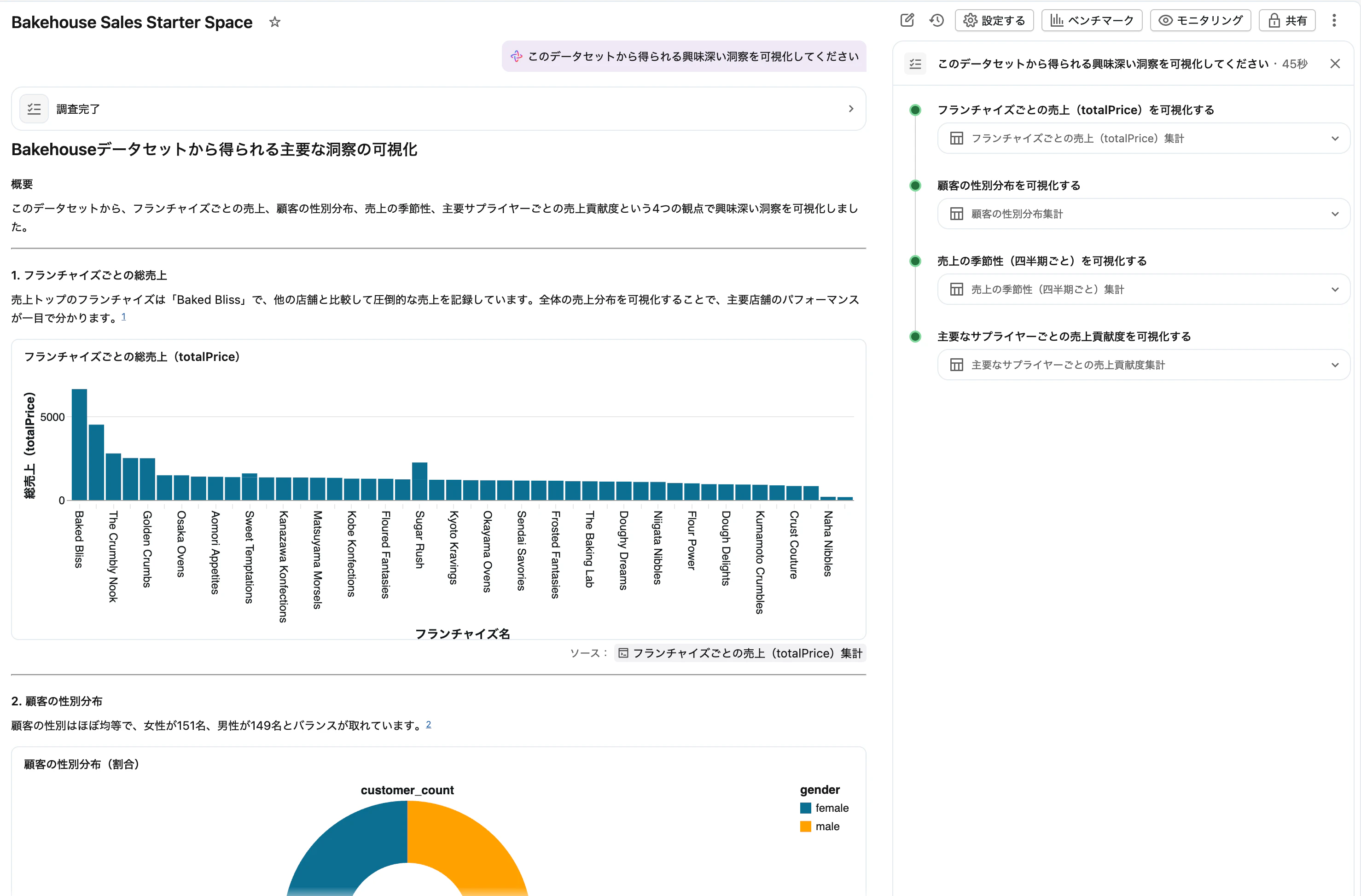The height and width of the screenshot is (896, 1361).
Task: Open the モニタリング view
Action: 1200,20
